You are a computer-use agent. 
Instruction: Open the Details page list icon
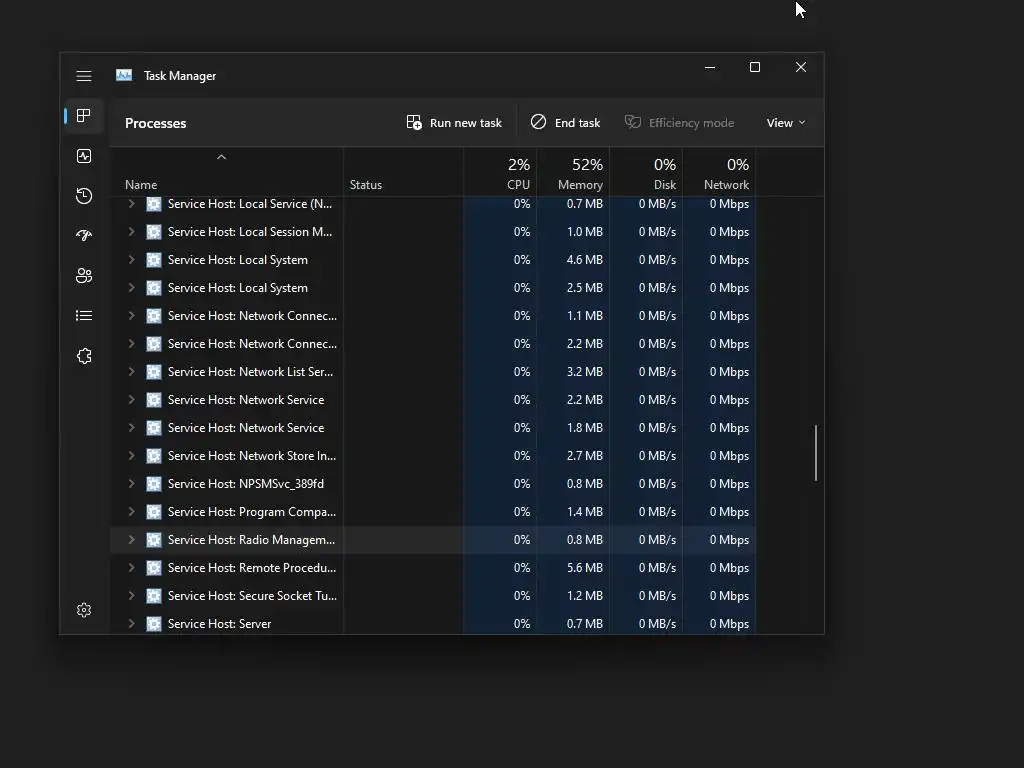(x=84, y=316)
